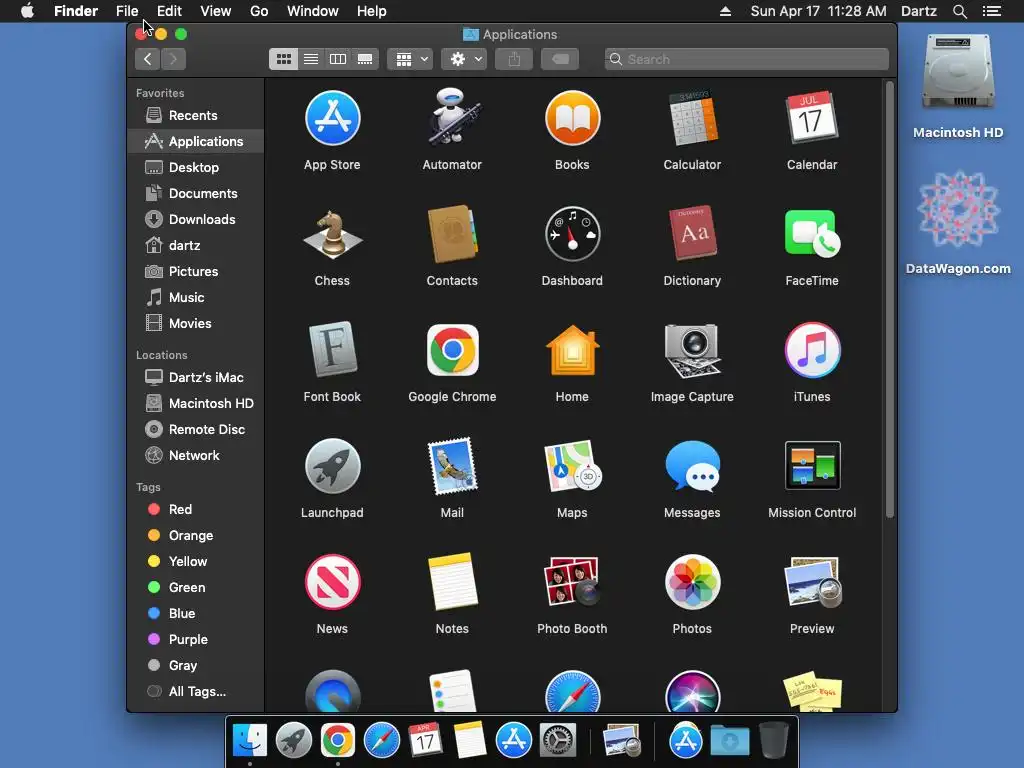1024x768 pixels.
Task: Open the group-by arrangement dropdown
Action: 410,59
